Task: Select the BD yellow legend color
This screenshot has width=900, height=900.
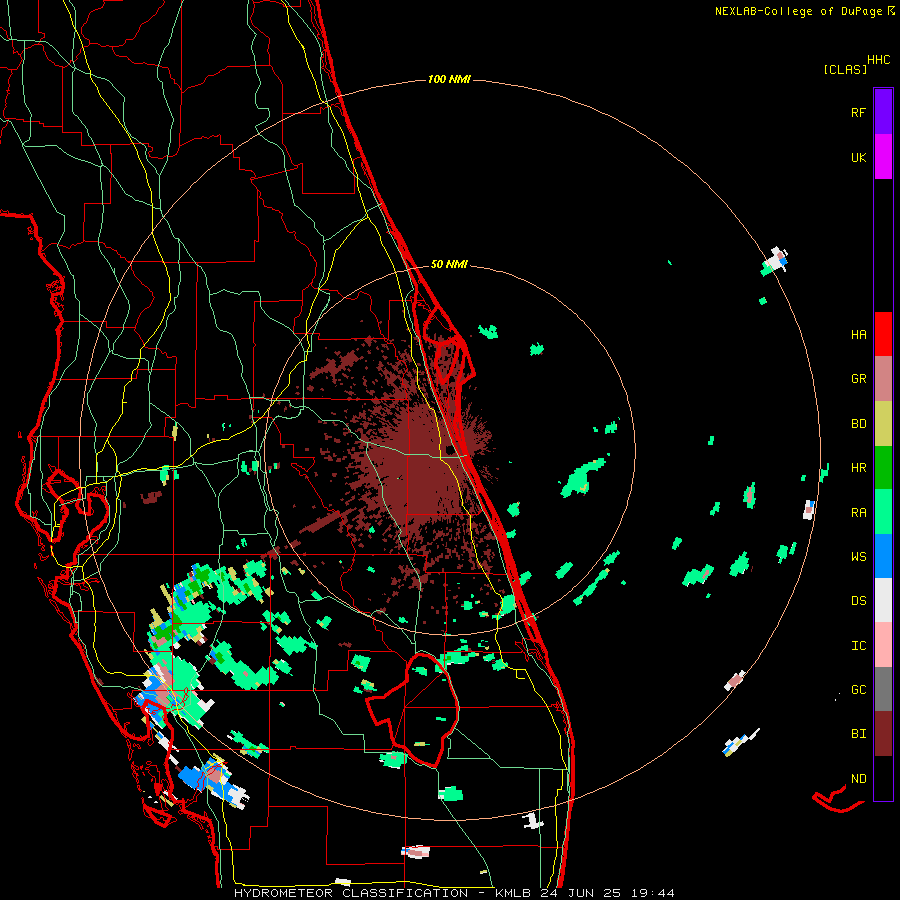Action: (883, 424)
